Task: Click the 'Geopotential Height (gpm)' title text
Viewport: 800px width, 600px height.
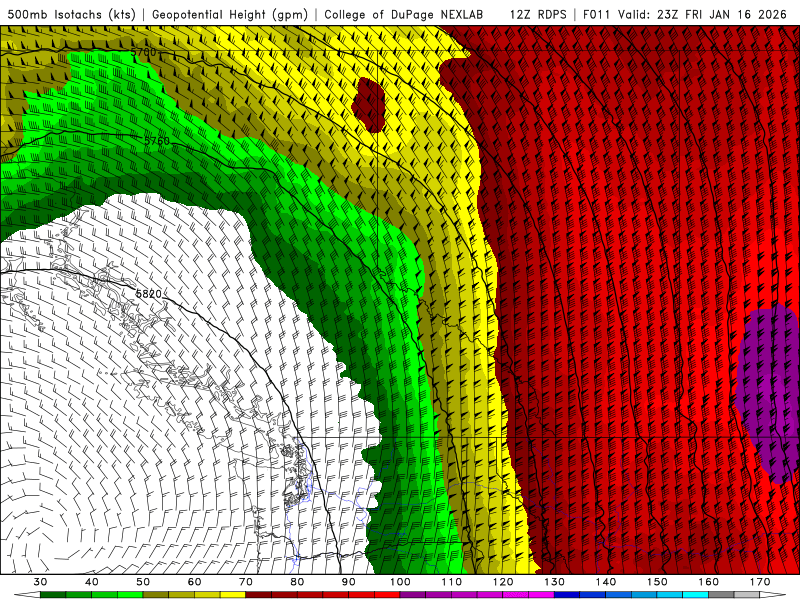Action: [230, 14]
